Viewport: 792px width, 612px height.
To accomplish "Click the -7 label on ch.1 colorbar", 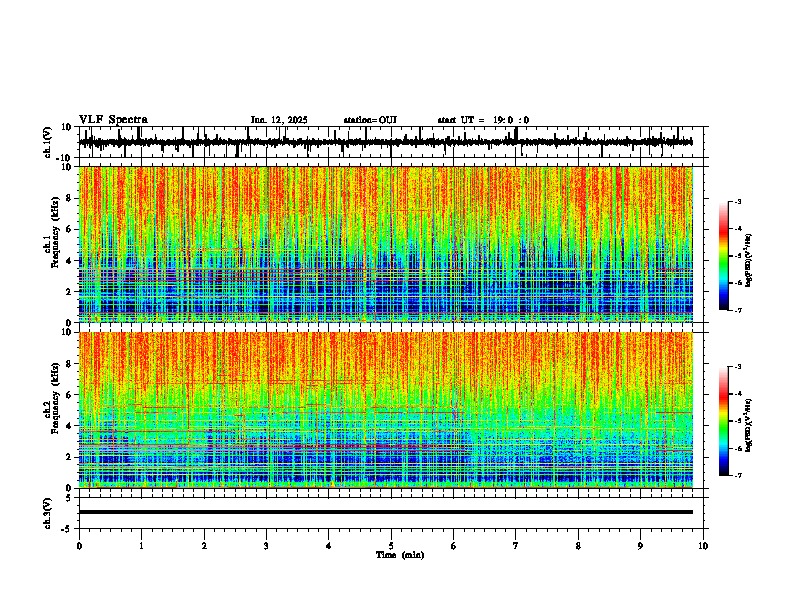I will [x=738, y=310].
